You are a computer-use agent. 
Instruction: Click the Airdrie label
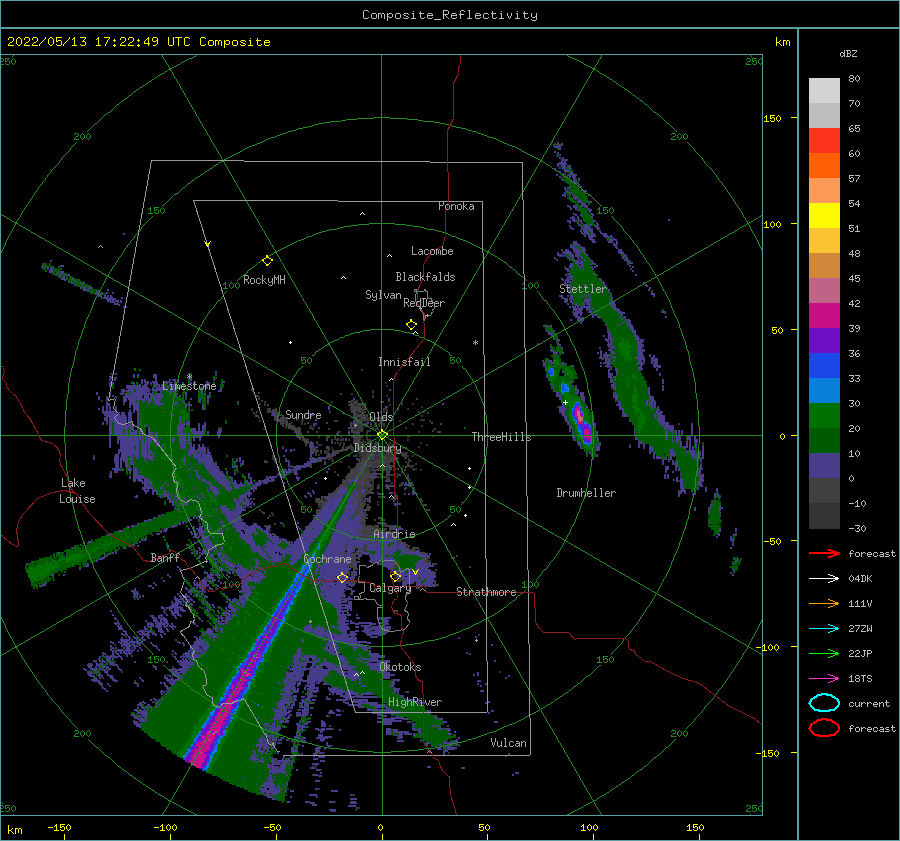[x=394, y=534]
